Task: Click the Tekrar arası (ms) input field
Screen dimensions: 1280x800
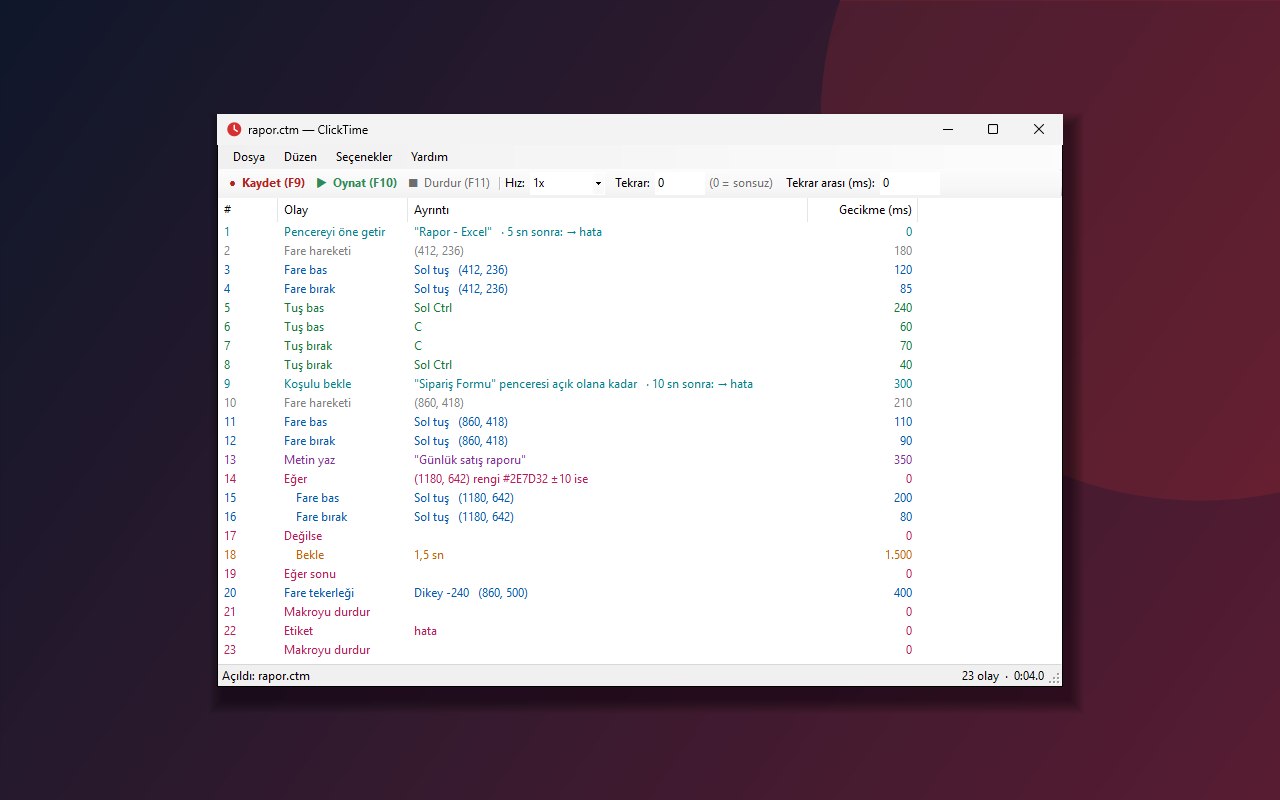Action: pos(909,183)
